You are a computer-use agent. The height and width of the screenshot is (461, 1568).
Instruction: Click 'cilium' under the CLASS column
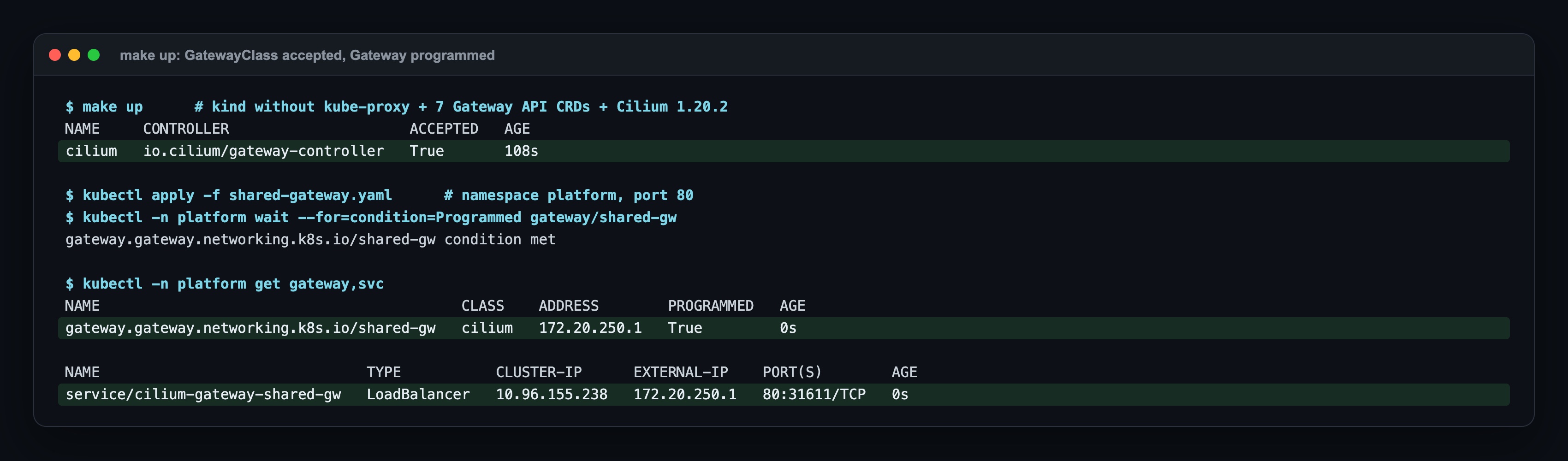point(487,328)
